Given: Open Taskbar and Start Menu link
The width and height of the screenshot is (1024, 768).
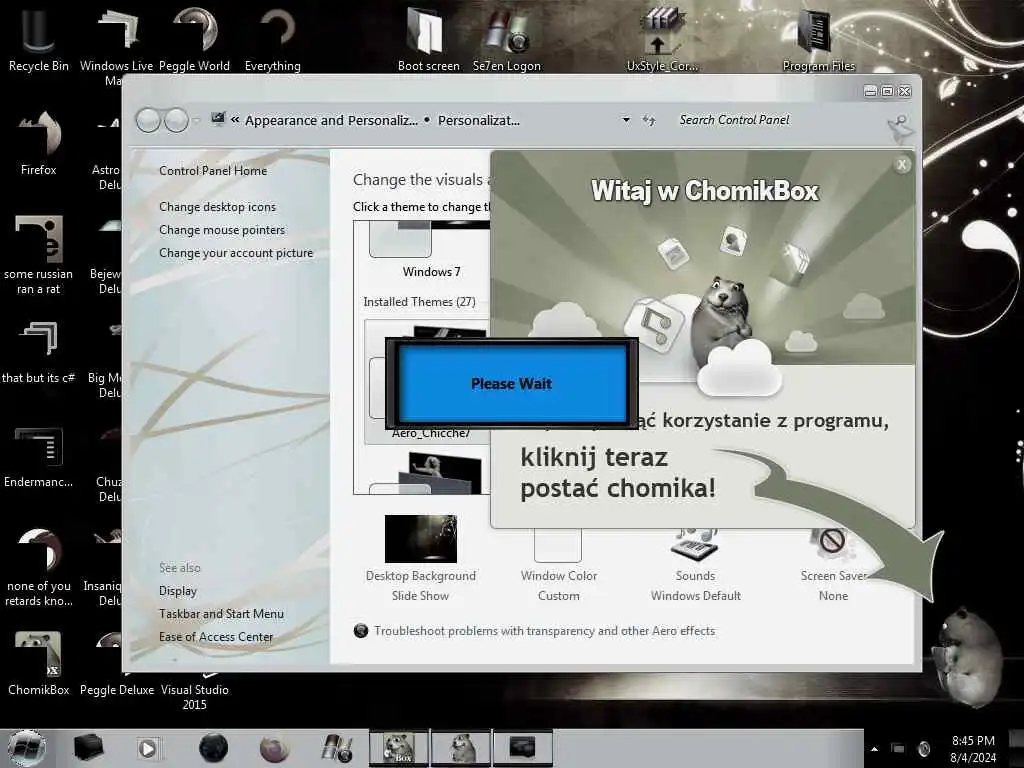Looking at the screenshot, I should pos(221,613).
